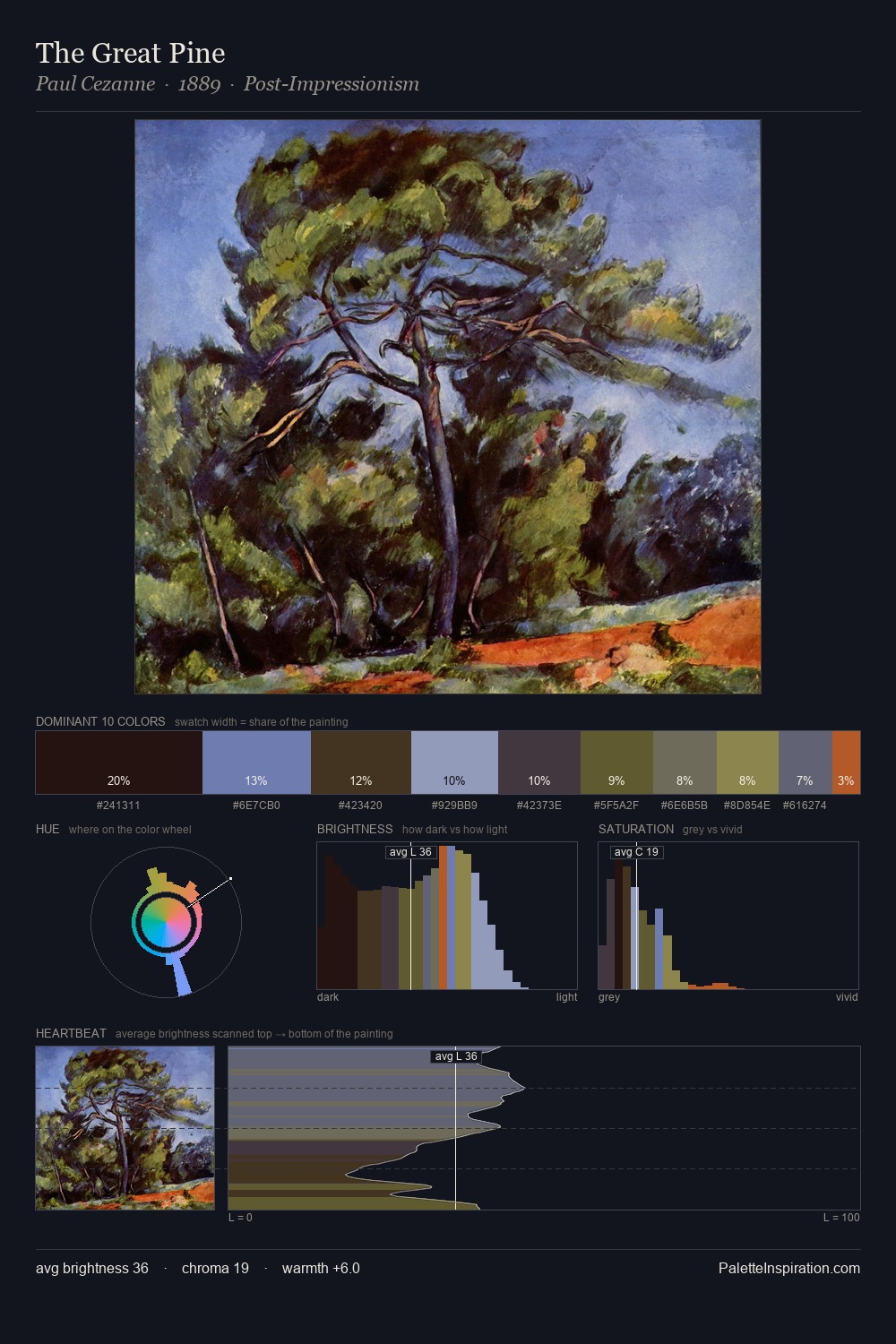Click the dark axis label

(328, 997)
